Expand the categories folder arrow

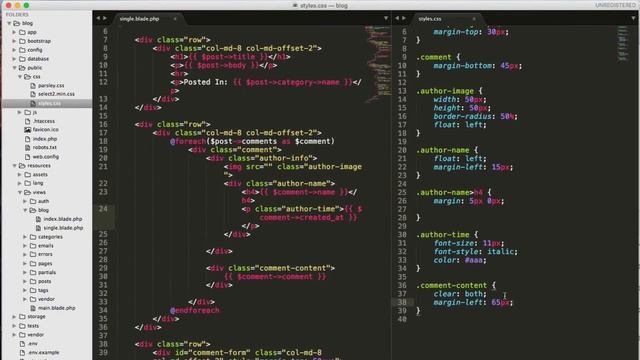[25, 237]
